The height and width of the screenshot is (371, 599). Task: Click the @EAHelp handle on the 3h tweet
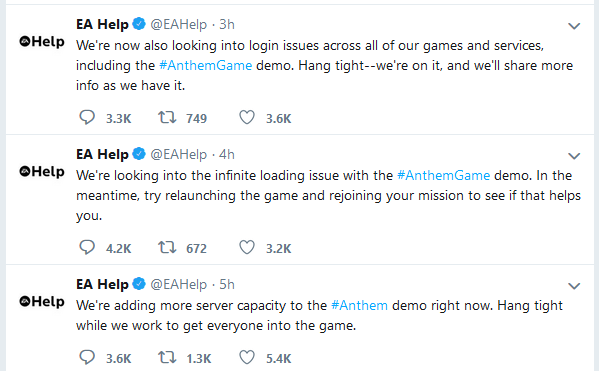178,24
